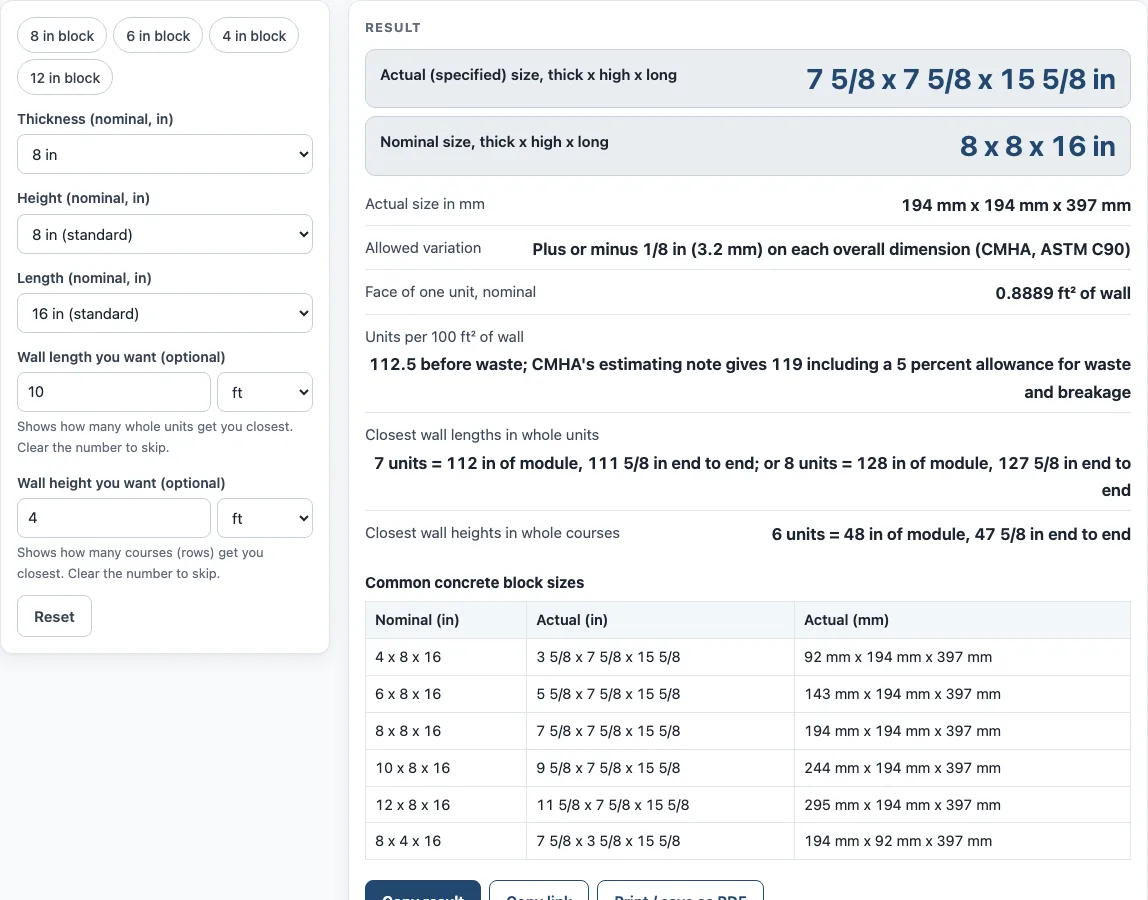Click the "6 x 8 x 16" table cell
The height and width of the screenshot is (900, 1148).
click(446, 694)
